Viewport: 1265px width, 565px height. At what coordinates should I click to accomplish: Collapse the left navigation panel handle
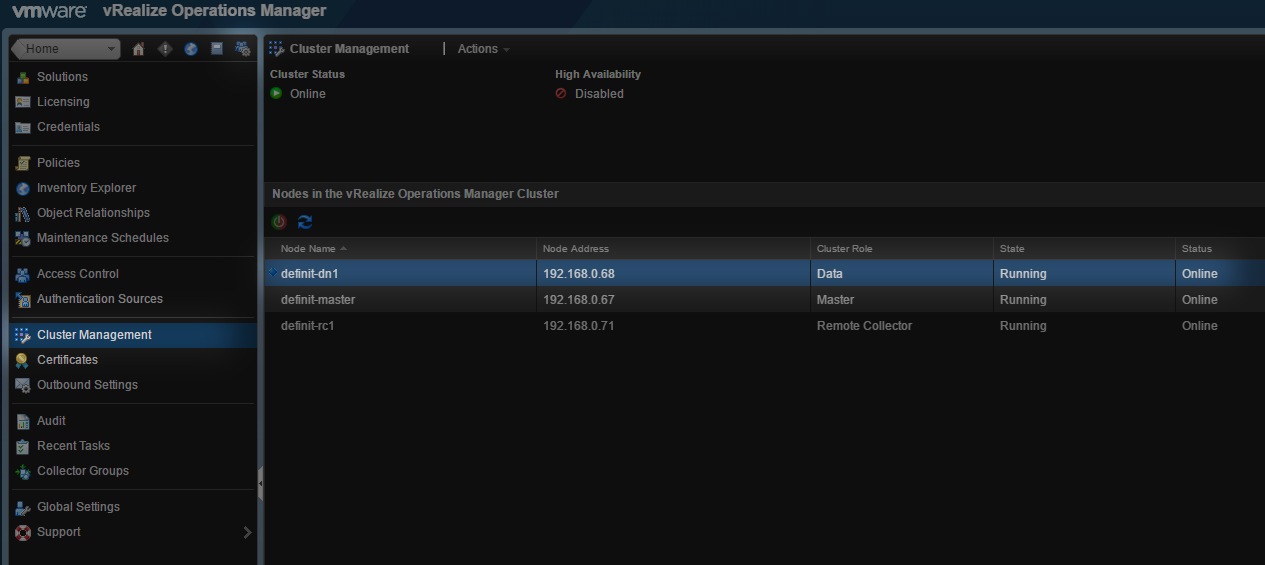click(260, 484)
